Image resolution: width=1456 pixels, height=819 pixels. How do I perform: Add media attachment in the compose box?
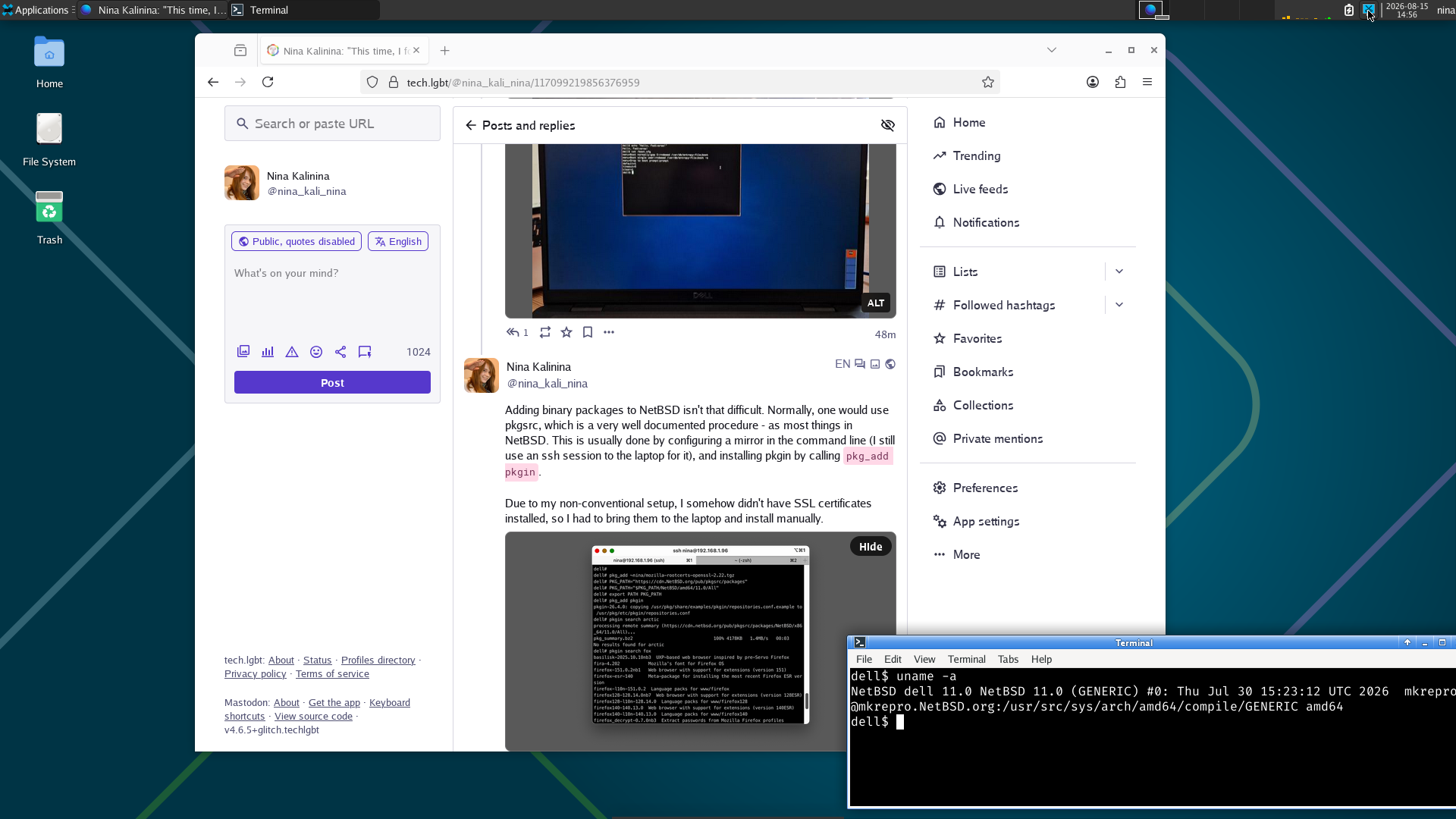coord(243,352)
